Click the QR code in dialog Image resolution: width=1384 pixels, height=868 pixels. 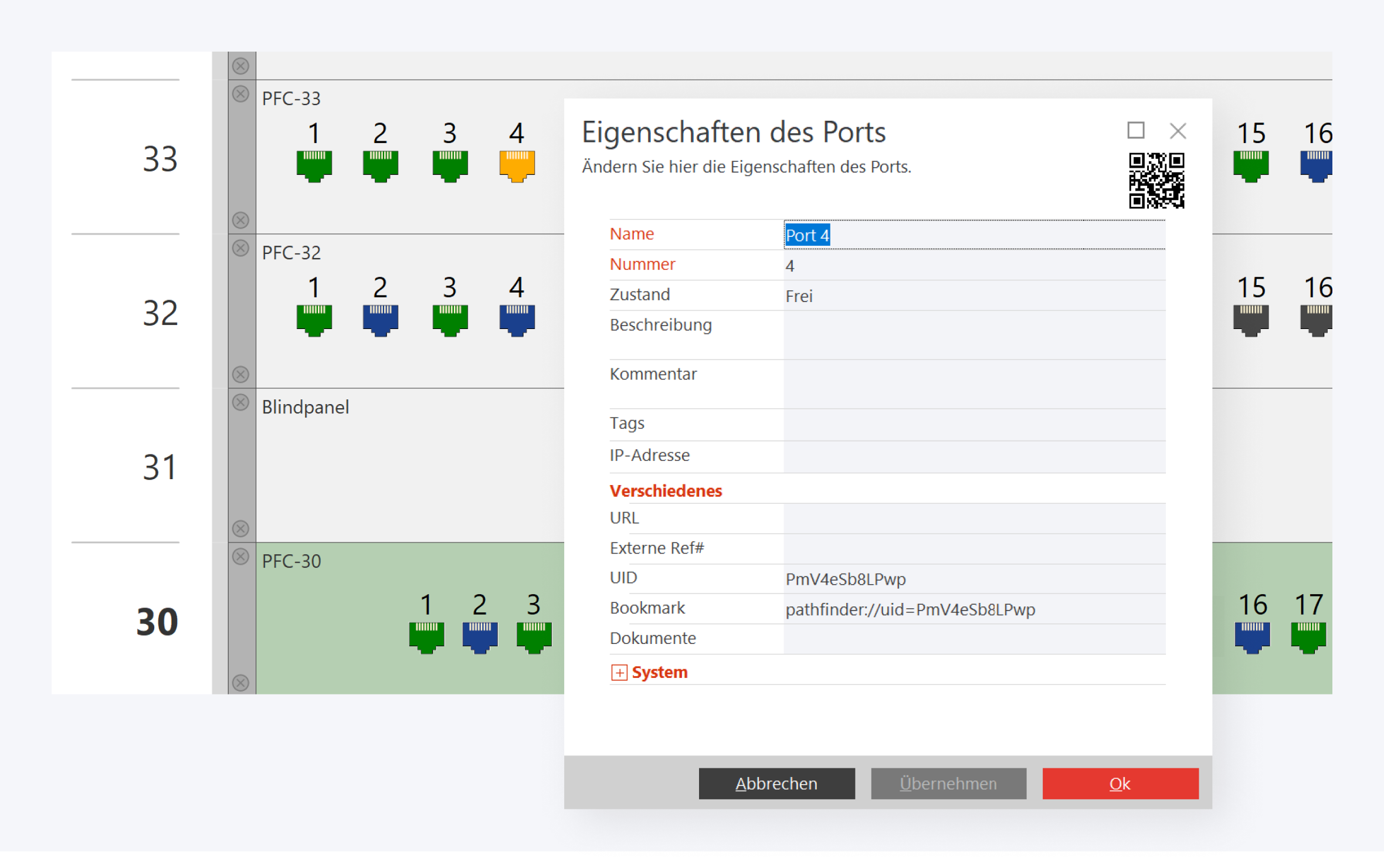tap(1156, 181)
